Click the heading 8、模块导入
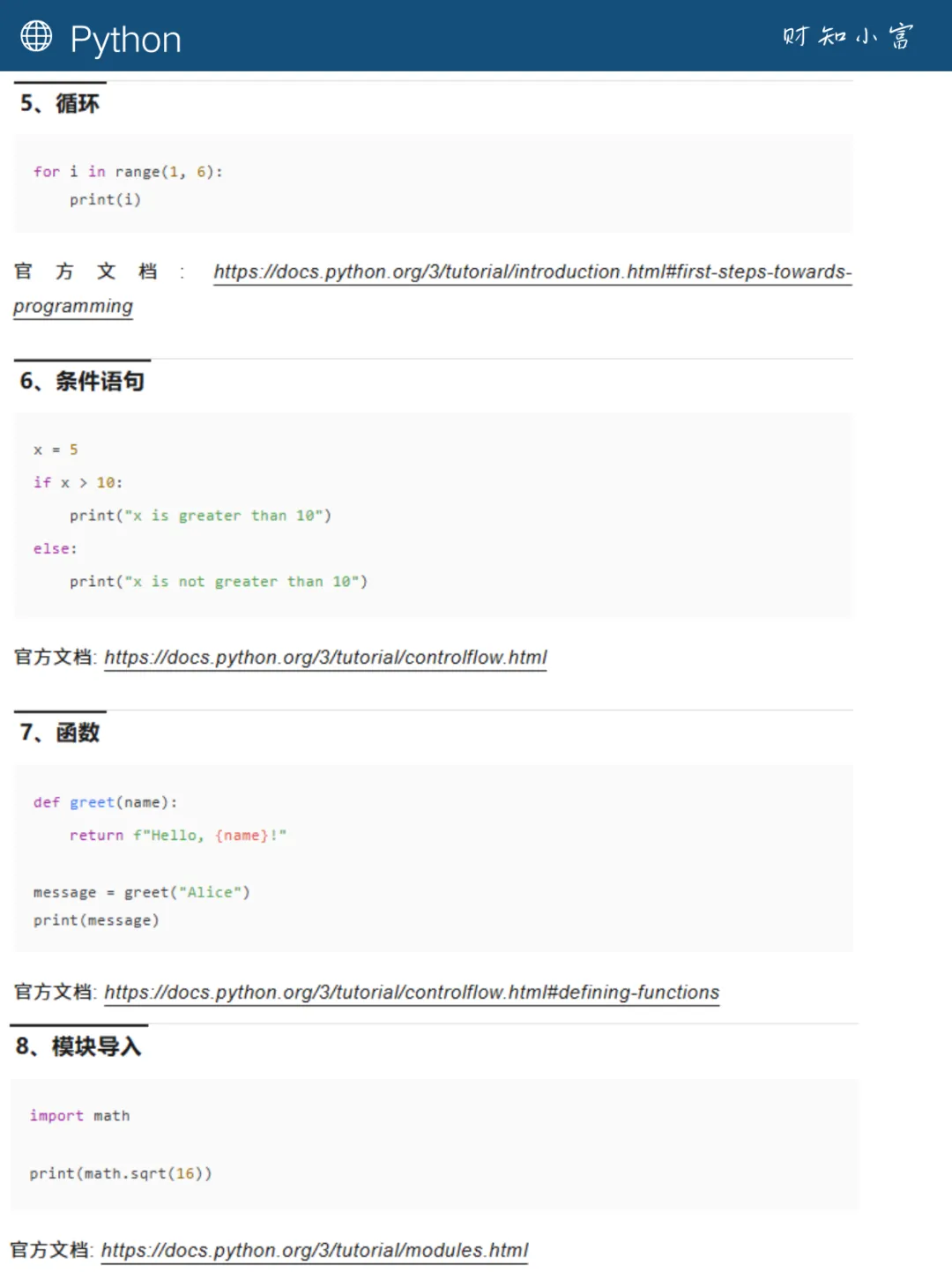This screenshot has height=1272, width=952. (x=78, y=1046)
